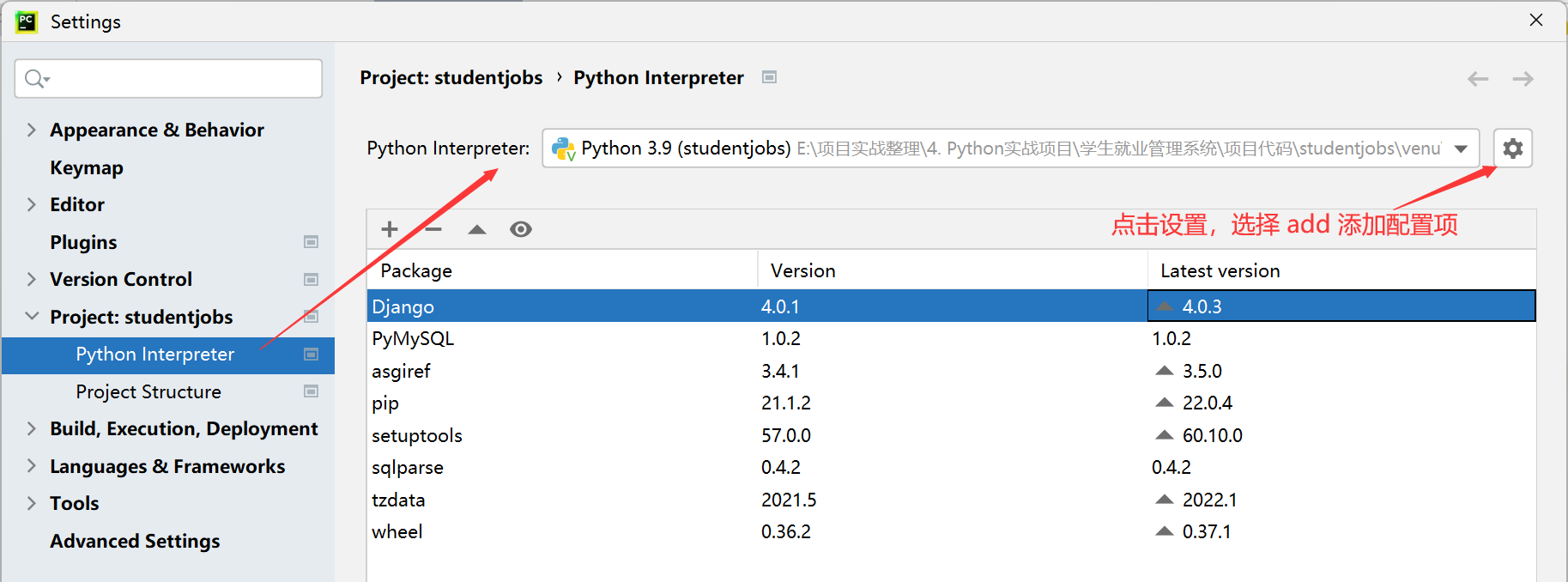This screenshot has height=582, width=1568.
Task: Select Project Structure in the sidebar
Action: (x=148, y=391)
